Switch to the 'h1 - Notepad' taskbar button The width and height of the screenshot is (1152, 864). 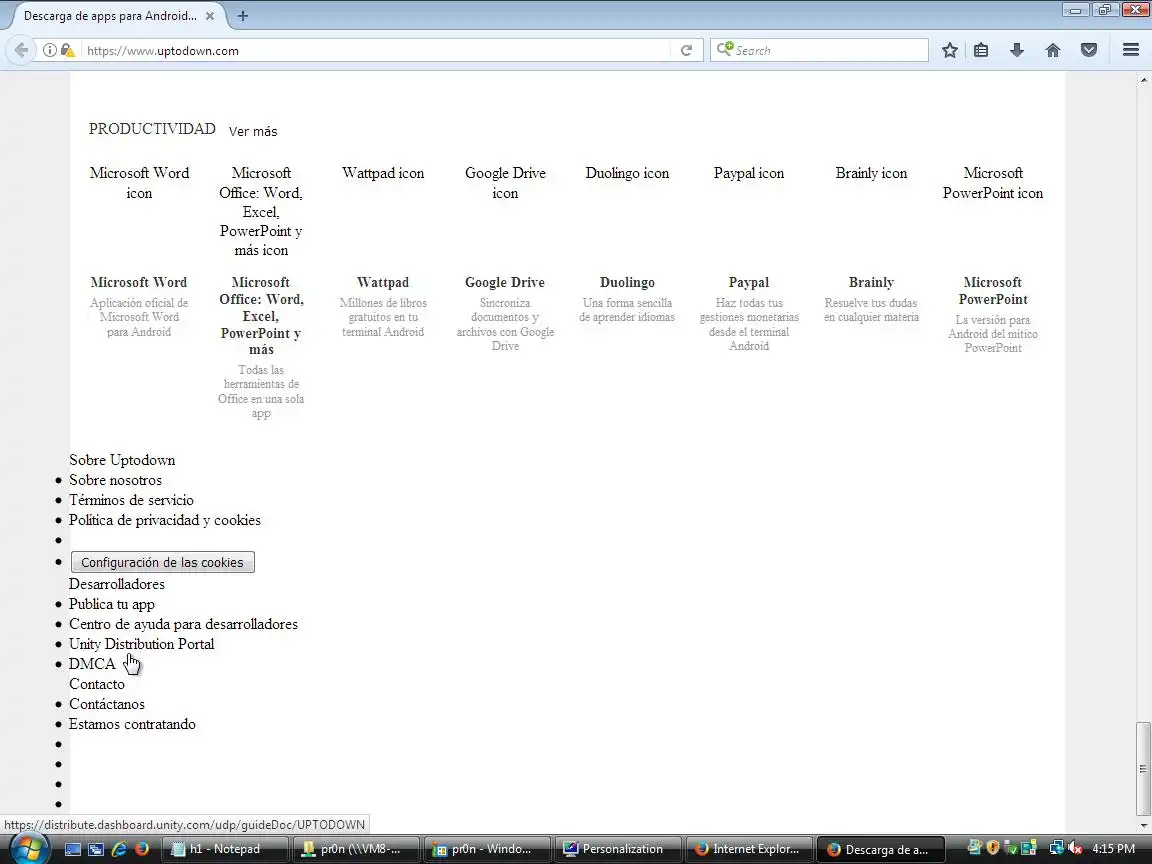tap(225, 849)
